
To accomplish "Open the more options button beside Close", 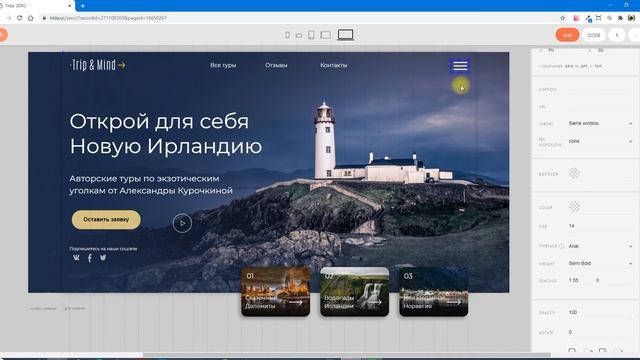I will [617, 35].
